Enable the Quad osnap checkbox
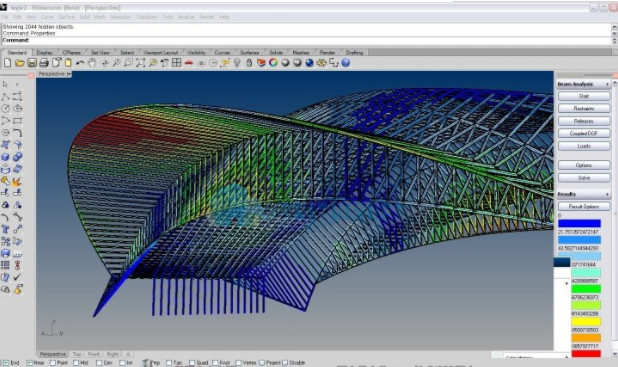 pyautogui.click(x=192, y=363)
